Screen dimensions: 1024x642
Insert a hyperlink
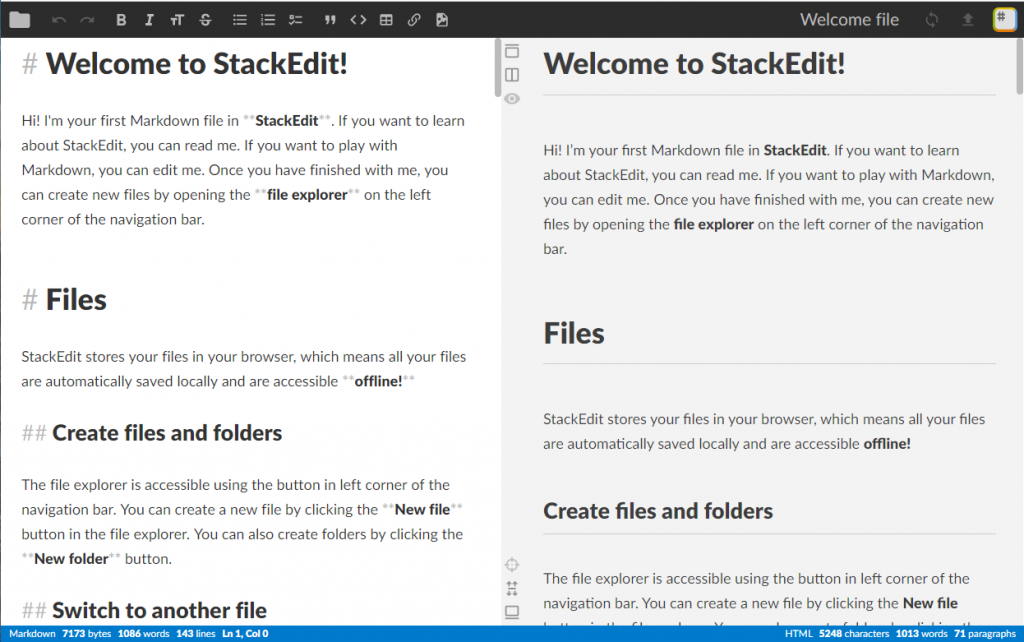tap(414, 20)
